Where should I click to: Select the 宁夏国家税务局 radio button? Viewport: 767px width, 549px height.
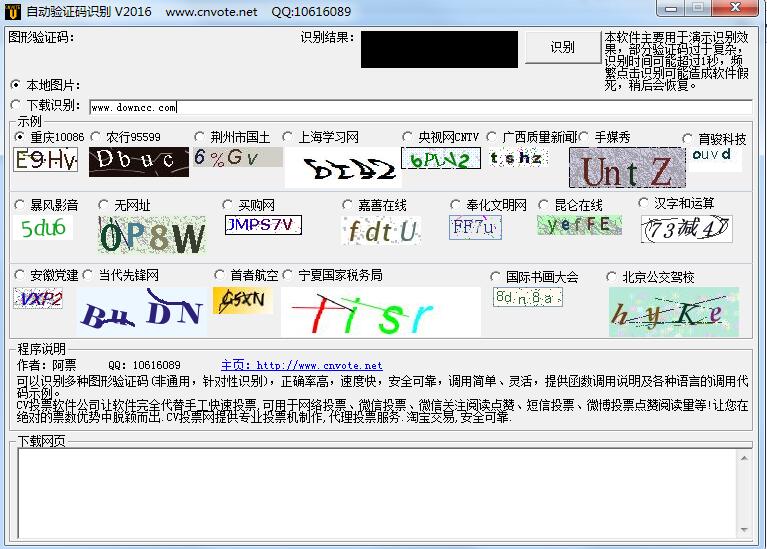(288, 275)
